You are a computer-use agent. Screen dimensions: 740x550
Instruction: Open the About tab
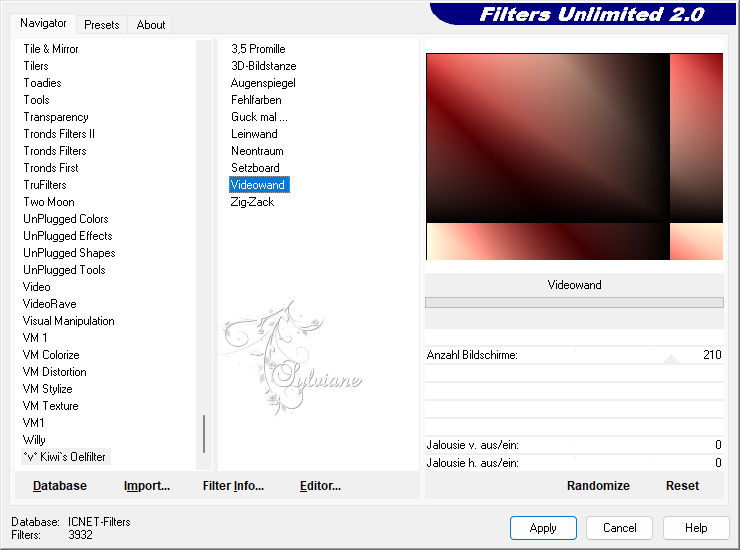point(151,25)
